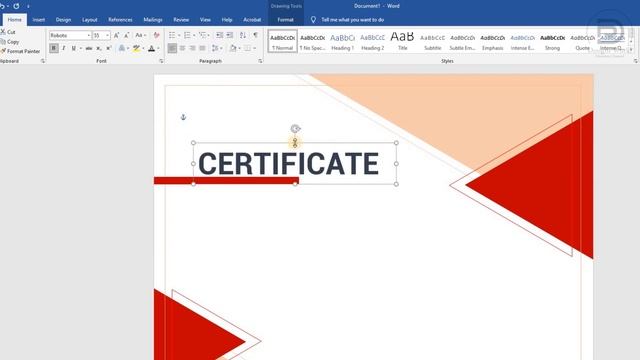Image resolution: width=640 pixels, height=360 pixels.
Task: Apply the paragraph shading color
Action: [233, 48]
